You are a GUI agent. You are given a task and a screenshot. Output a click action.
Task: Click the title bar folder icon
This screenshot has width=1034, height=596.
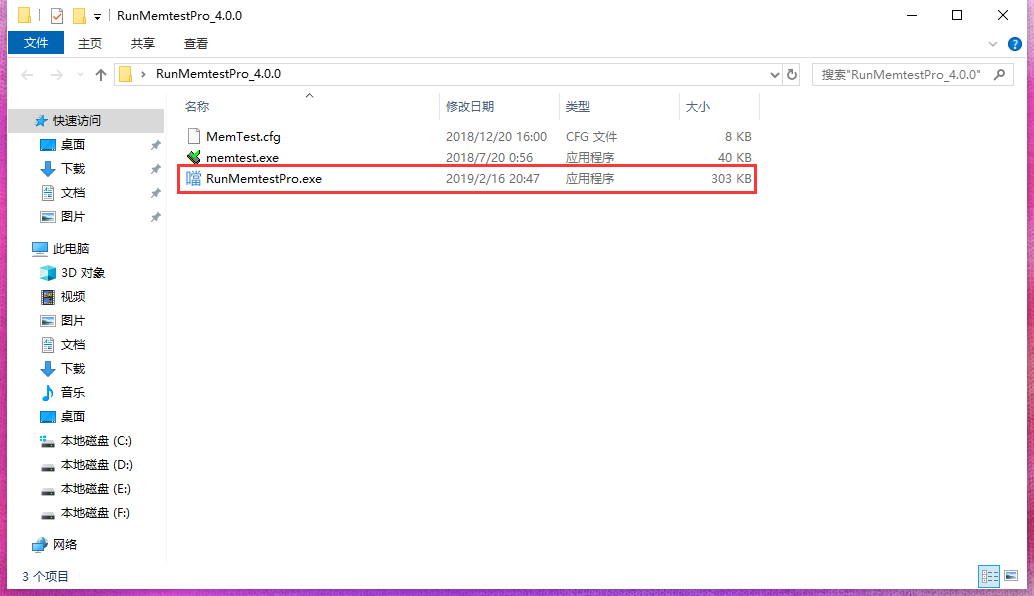point(24,15)
